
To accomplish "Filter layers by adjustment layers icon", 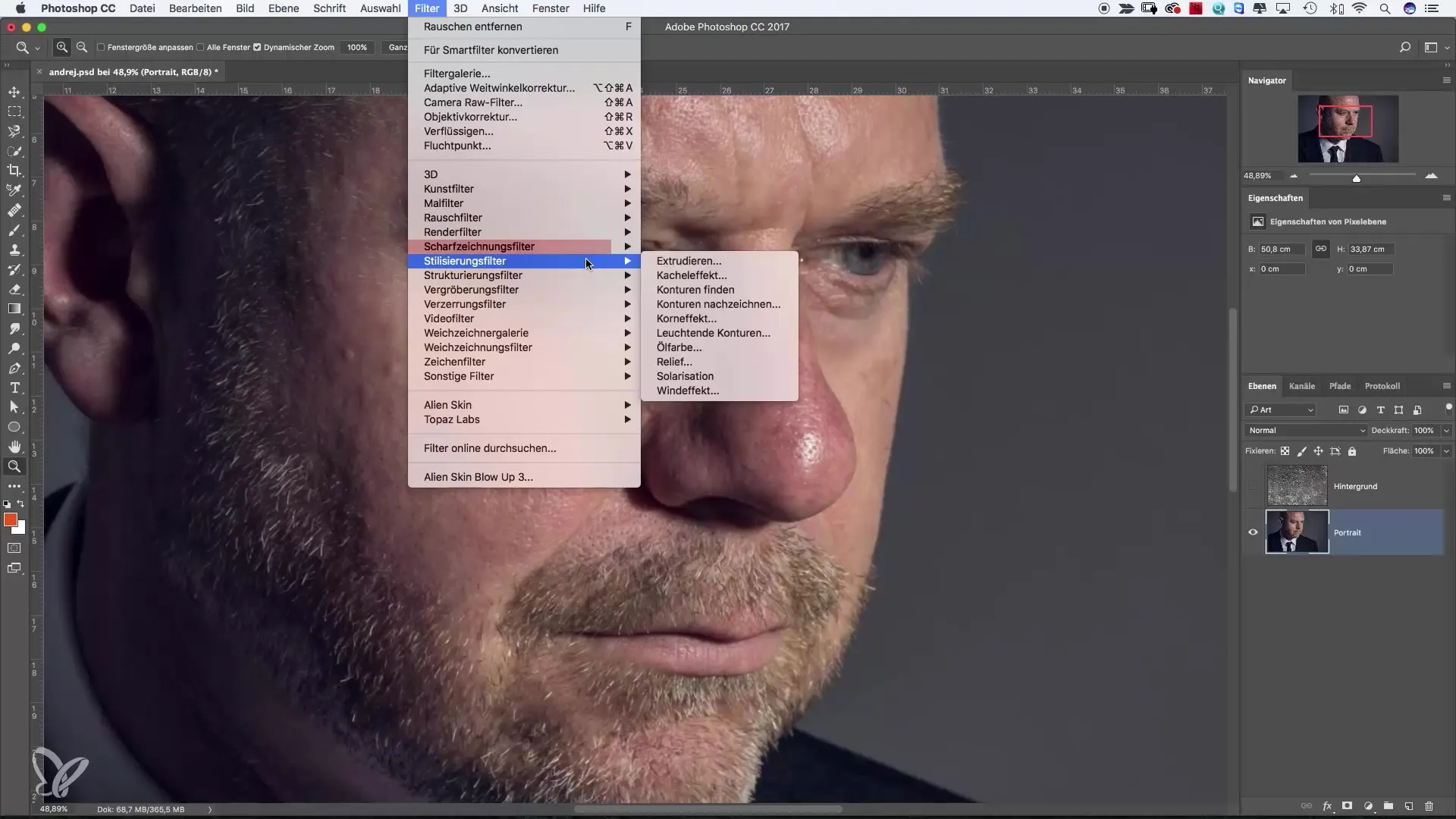I will tap(1362, 409).
